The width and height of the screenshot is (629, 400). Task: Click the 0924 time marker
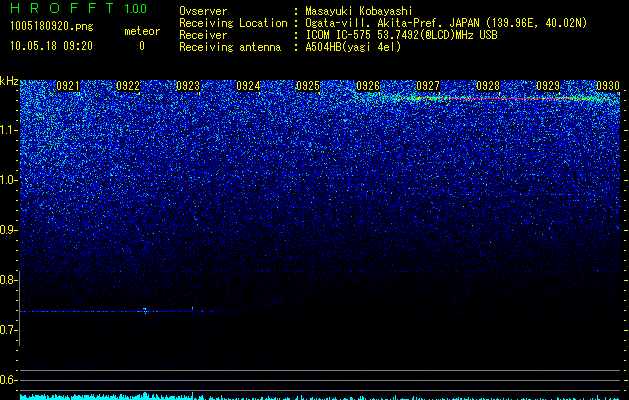click(248, 86)
